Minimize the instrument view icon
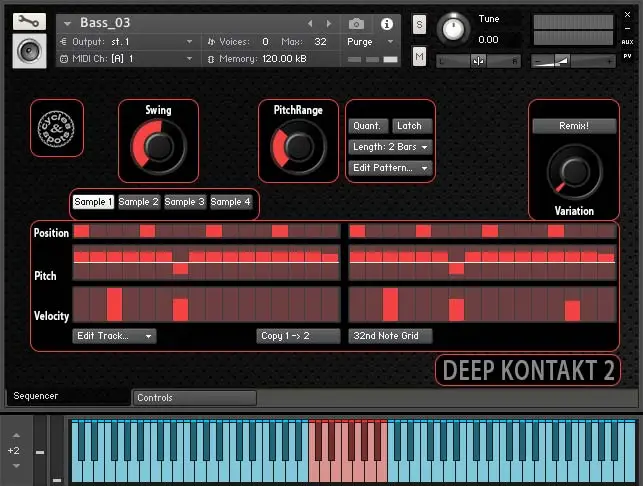This screenshot has width=643, height=486. 627,29
